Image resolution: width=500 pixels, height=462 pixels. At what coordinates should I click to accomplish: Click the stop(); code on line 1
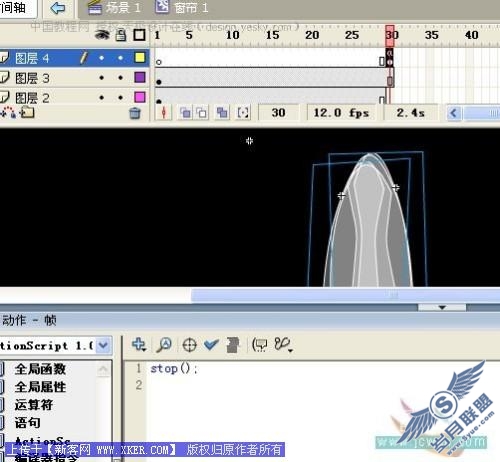(174, 369)
